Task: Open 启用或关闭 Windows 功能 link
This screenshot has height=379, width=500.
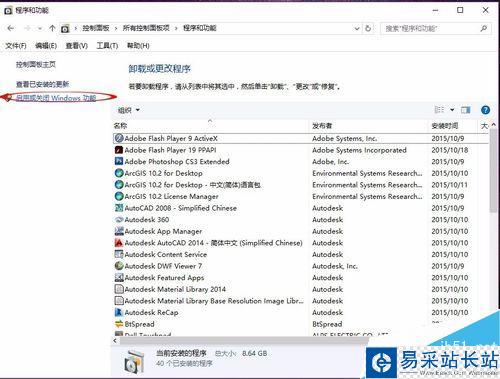Action: coord(56,98)
